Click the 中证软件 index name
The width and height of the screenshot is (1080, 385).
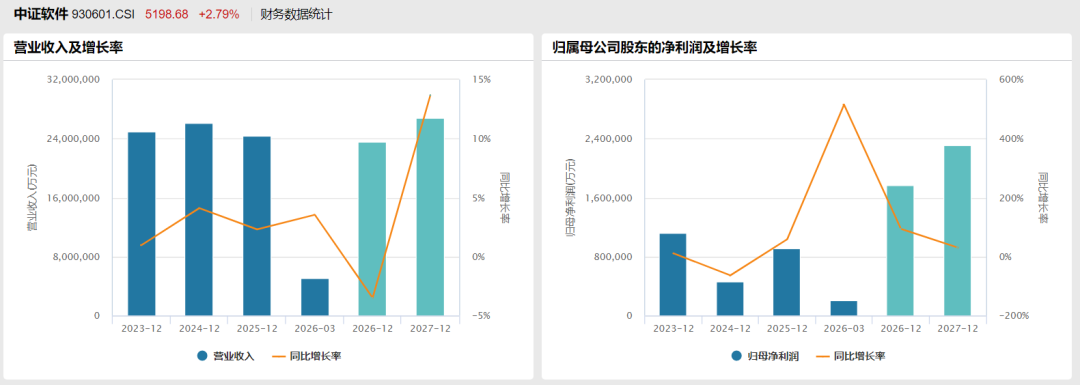pyautogui.click(x=41, y=14)
